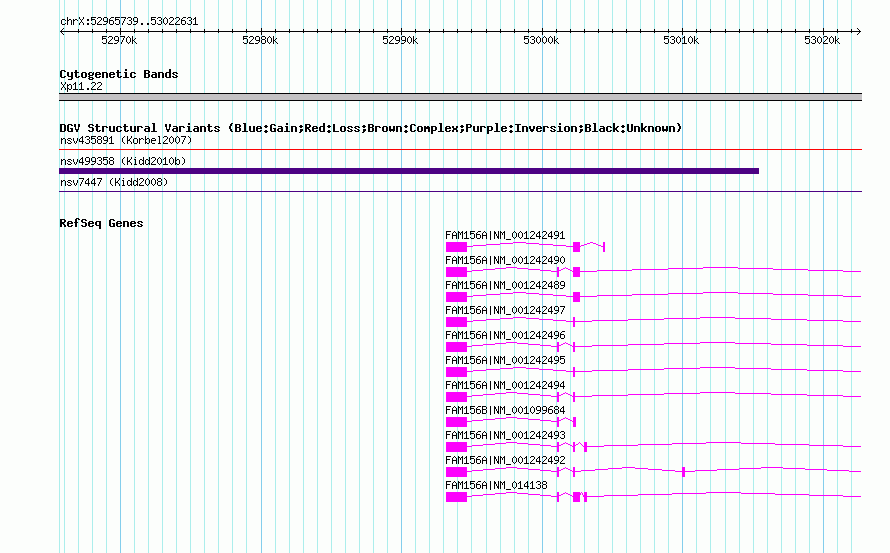Select the thick purple nsv499358 inversion bar
This screenshot has width=890, height=553.
click(x=409, y=171)
